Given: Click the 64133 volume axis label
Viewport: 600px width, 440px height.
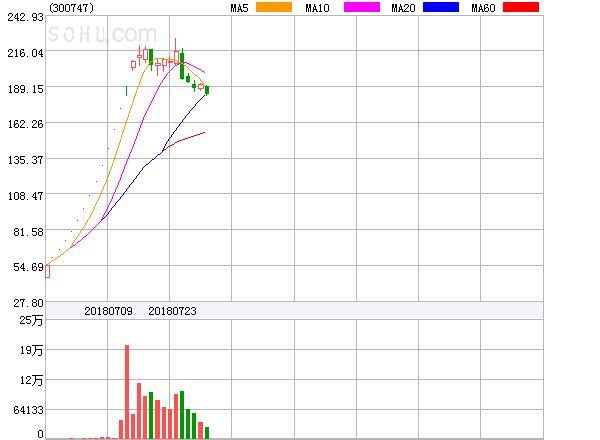Looking at the screenshot, I should point(29,410).
